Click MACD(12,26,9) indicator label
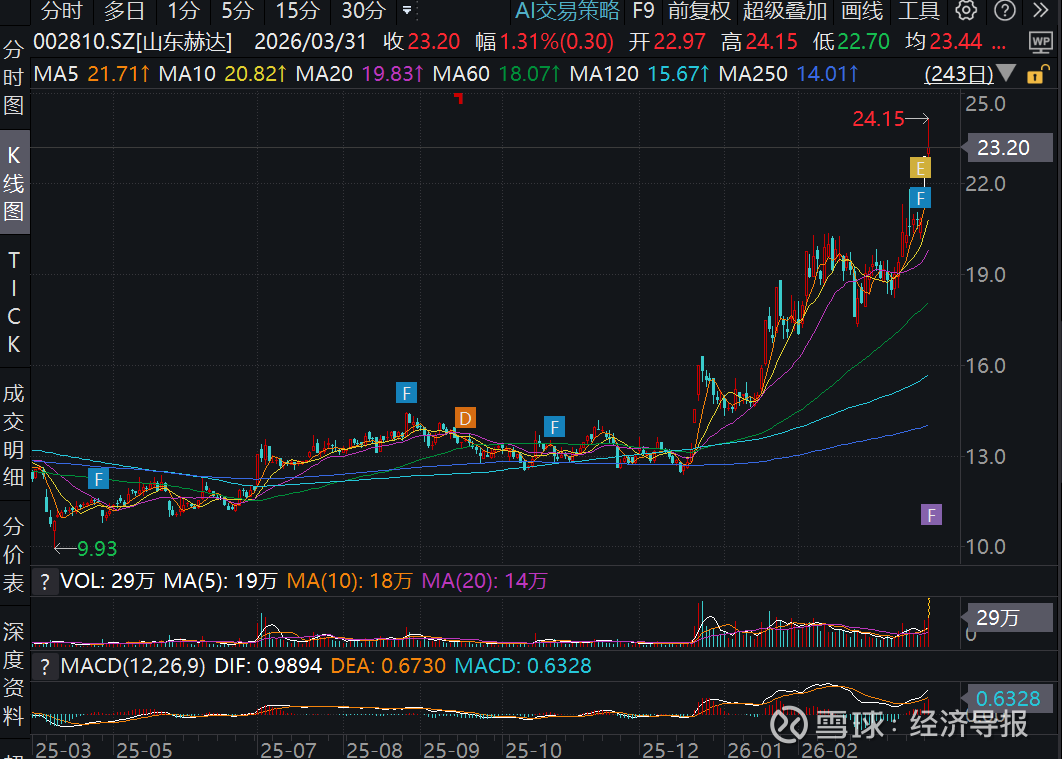The image size is (1062, 759). [133, 666]
